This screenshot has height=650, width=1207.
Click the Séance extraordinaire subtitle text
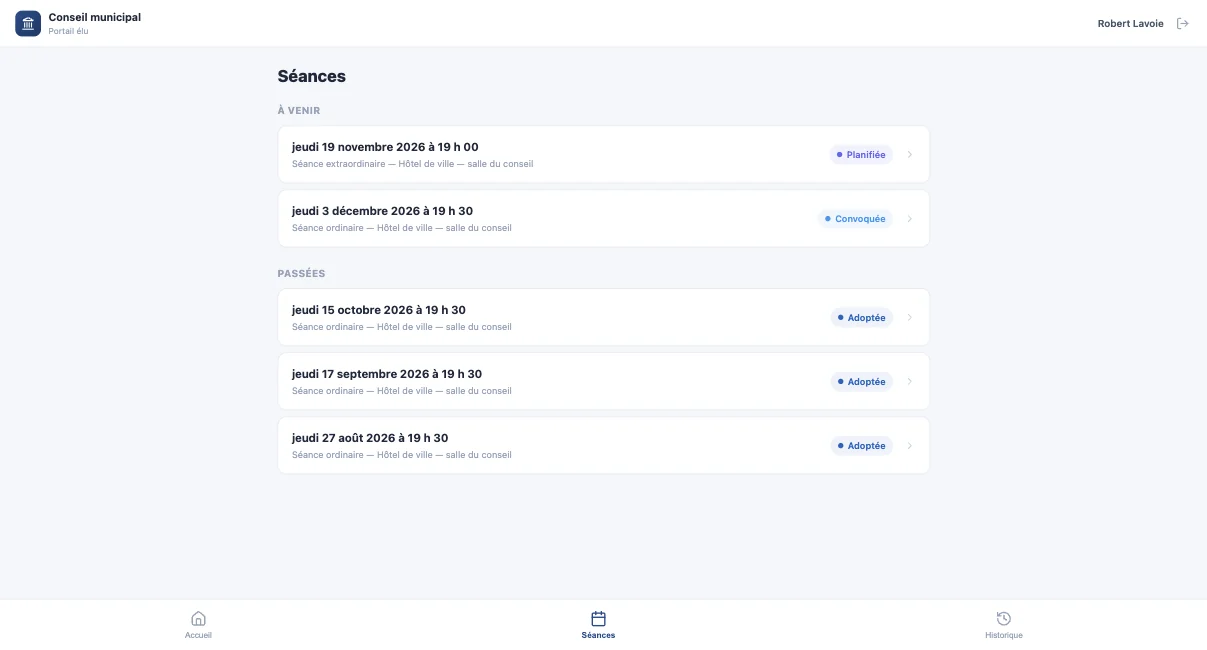(x=412, y=164)
